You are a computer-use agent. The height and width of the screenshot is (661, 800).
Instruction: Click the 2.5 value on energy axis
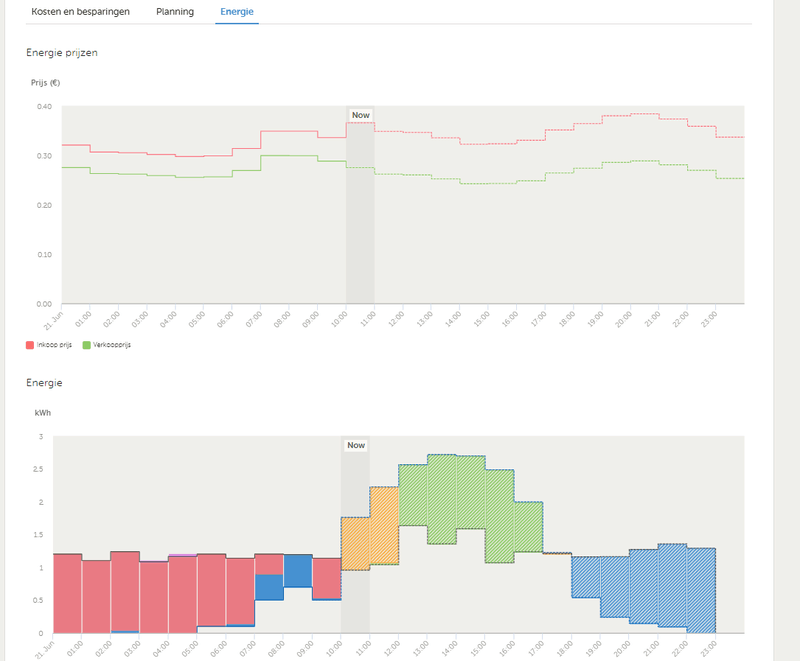(x=38, y=469)
